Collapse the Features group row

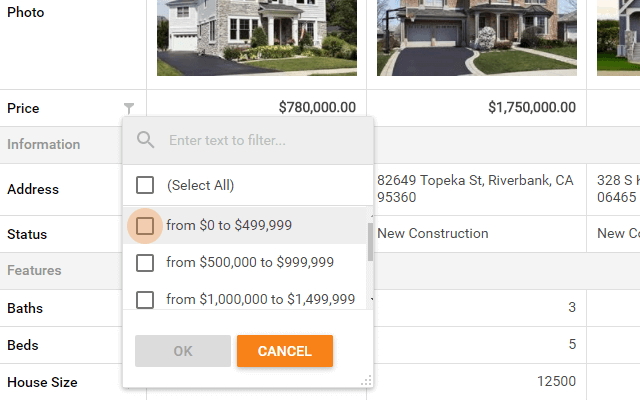[x=34, y=270]
